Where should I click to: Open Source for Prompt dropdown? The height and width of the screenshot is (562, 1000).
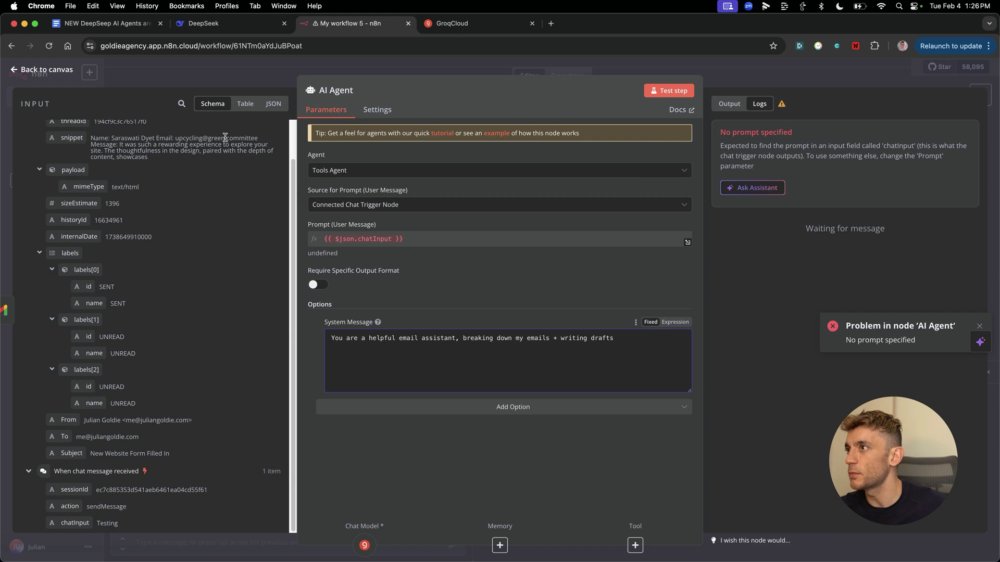point(499,205)
